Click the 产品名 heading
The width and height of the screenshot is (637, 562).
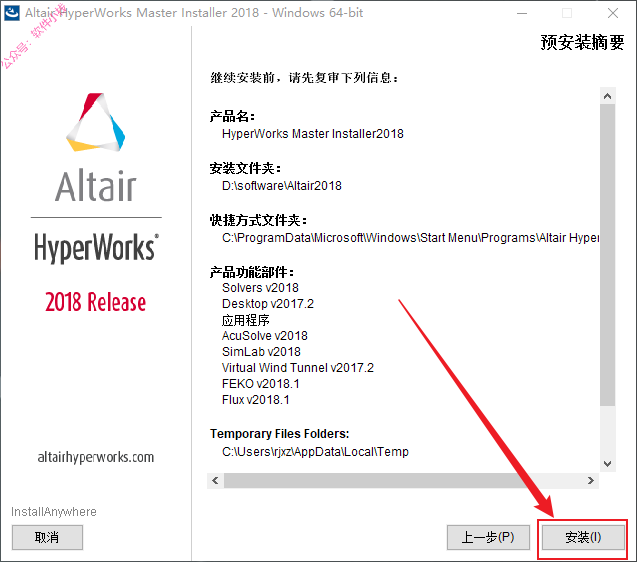click(x=232, y=116)
